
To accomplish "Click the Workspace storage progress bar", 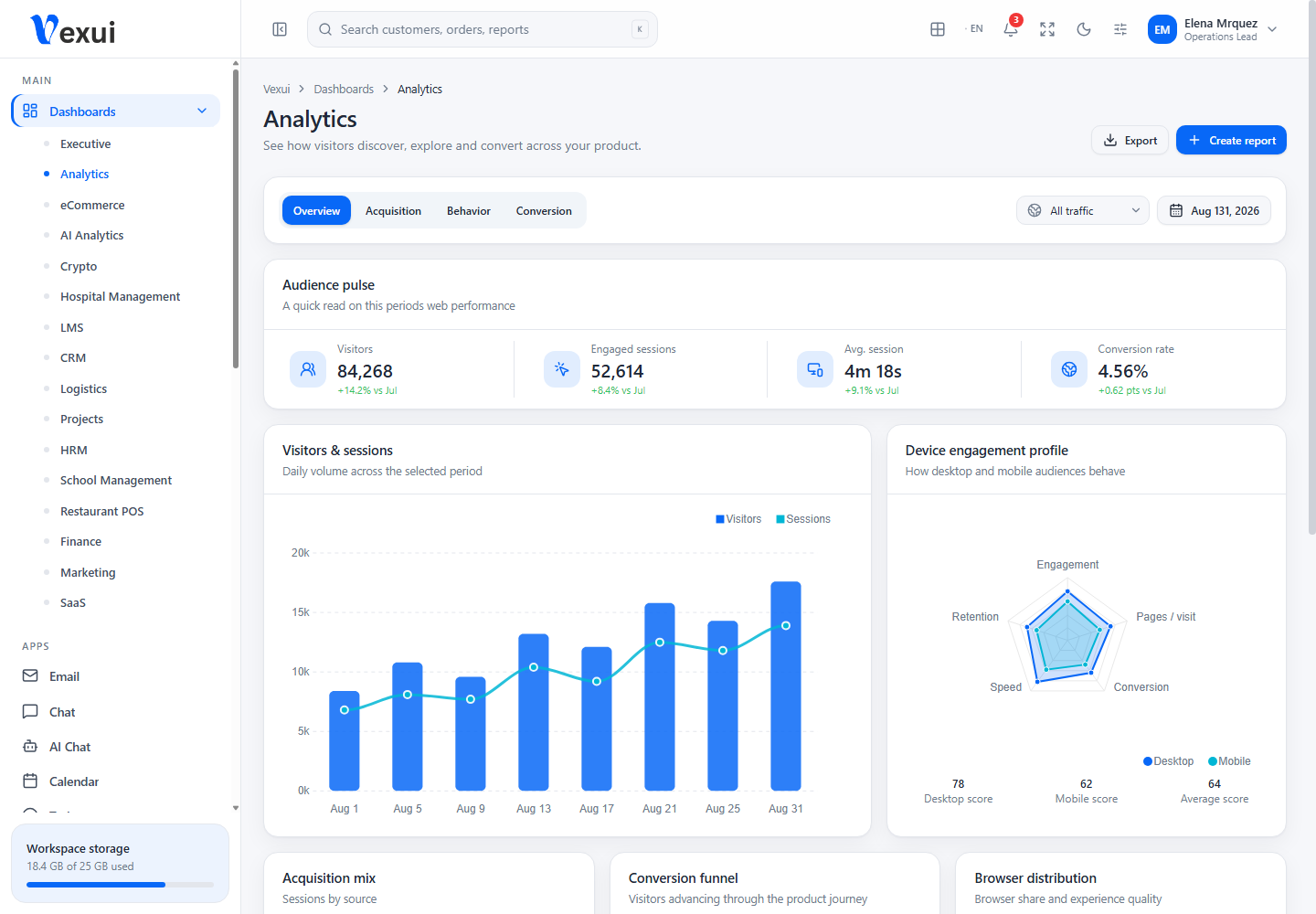I will (x=120, y=885).
